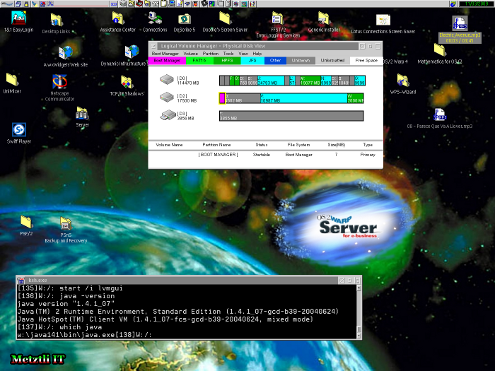Click the Partition Name column header
This screenshot has height=371, width=495.
pyautogui.click(x=217, y=145)
